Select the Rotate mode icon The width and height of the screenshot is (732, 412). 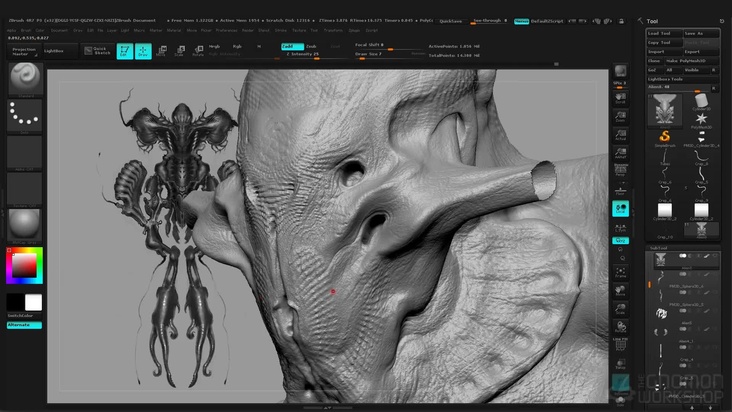coord(198,51)
